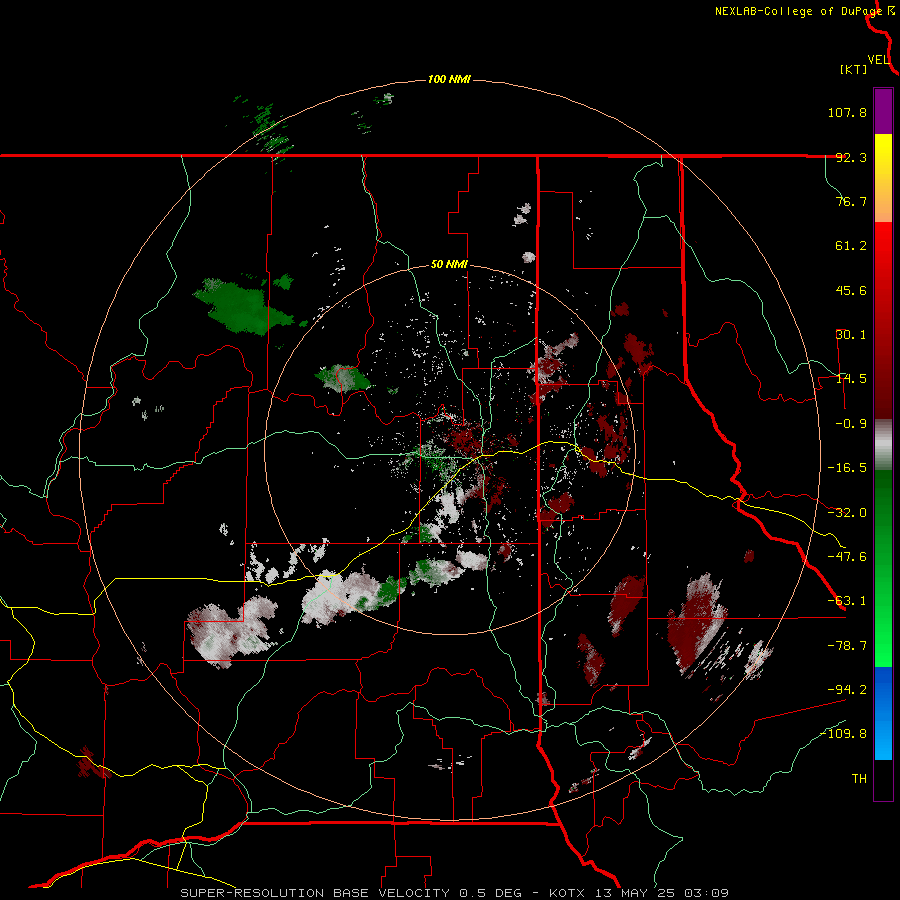900x900 pixels.
Task: Click the TH legend label
Action: [859, 779]
